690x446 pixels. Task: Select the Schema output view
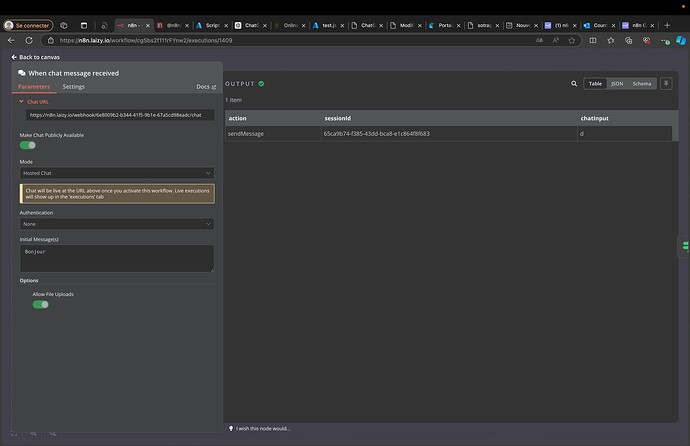tap(642, 84)
